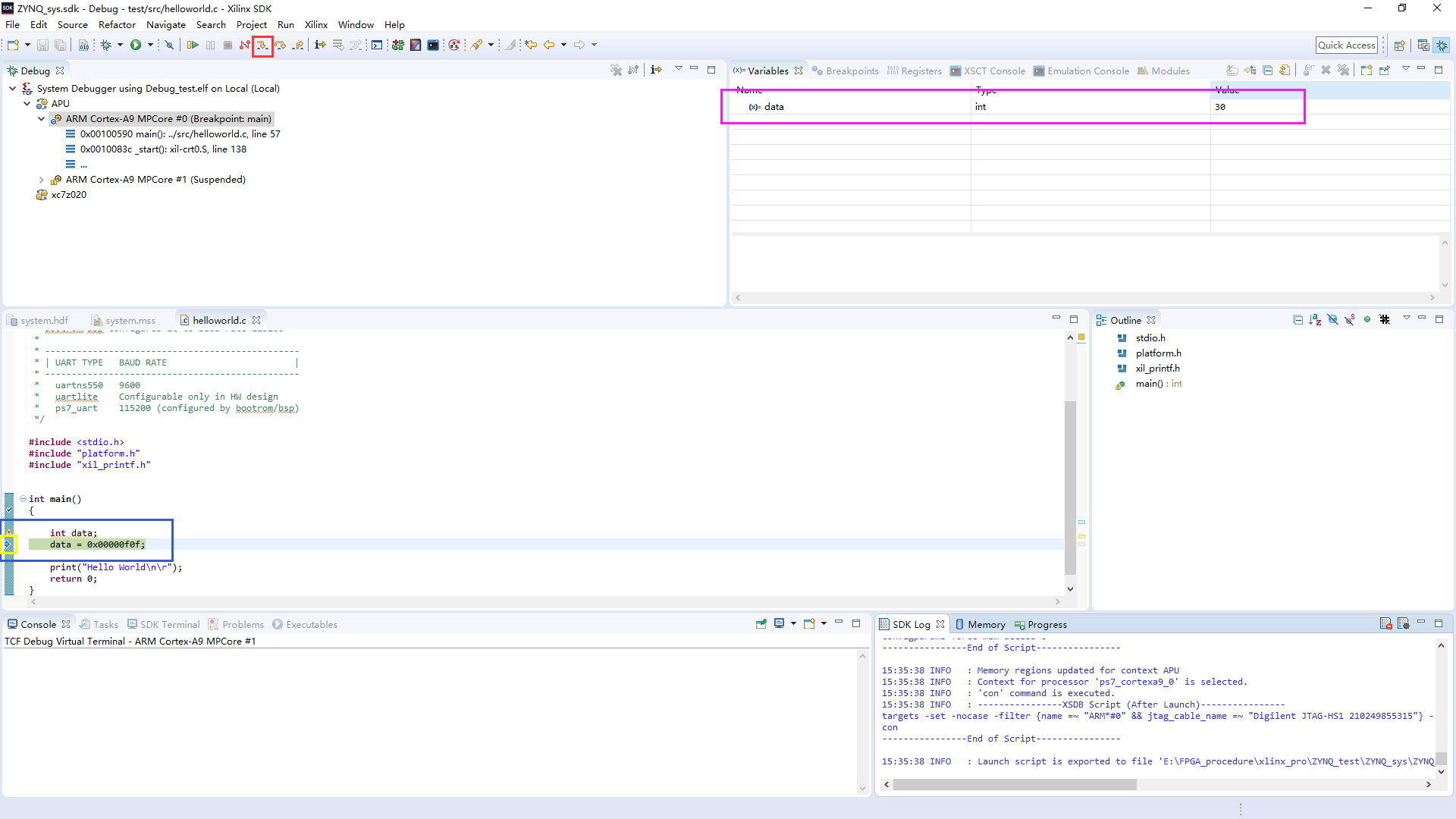Click the Step Return icon

point(299,45)
